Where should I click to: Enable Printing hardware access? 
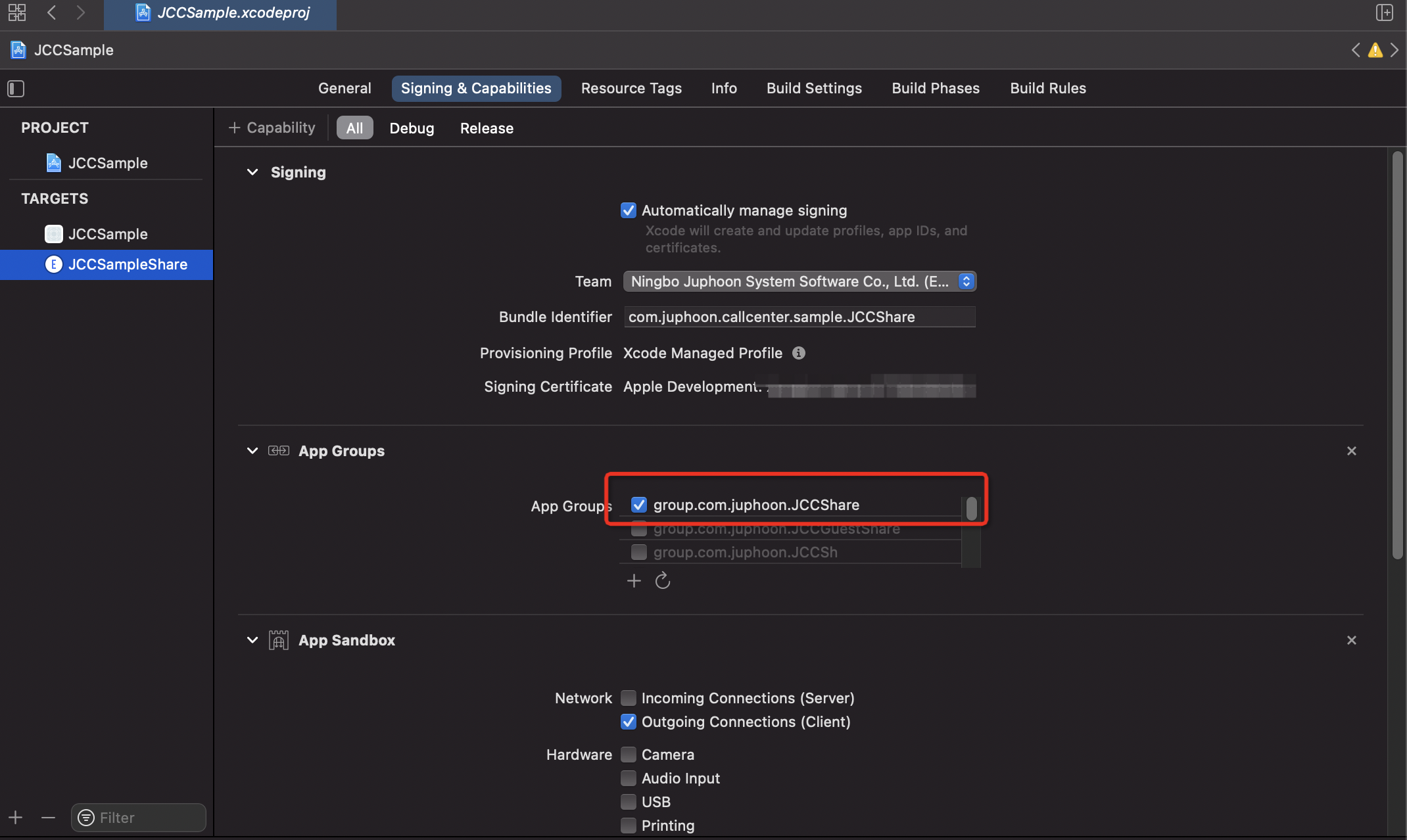tap(629, 826)
